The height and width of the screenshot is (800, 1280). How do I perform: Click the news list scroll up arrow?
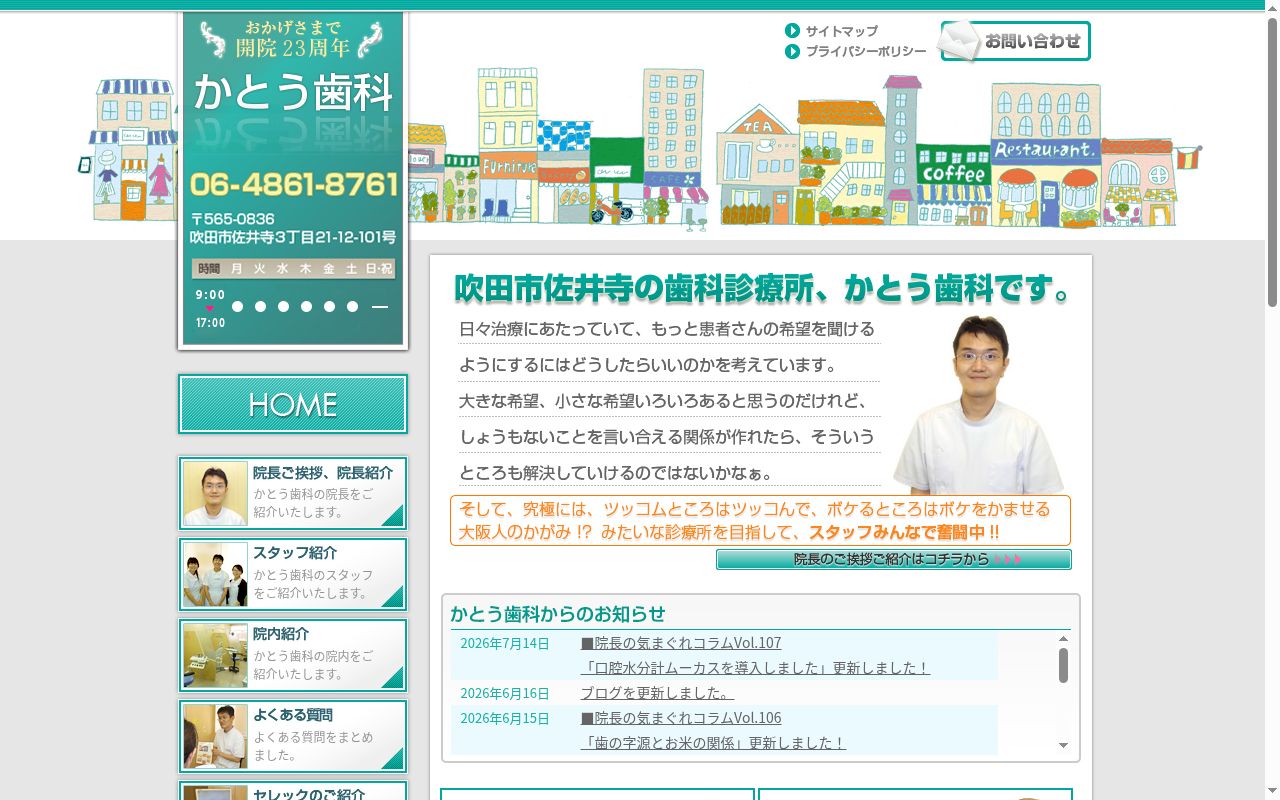pyautogui.click(x=1063, y=638)
